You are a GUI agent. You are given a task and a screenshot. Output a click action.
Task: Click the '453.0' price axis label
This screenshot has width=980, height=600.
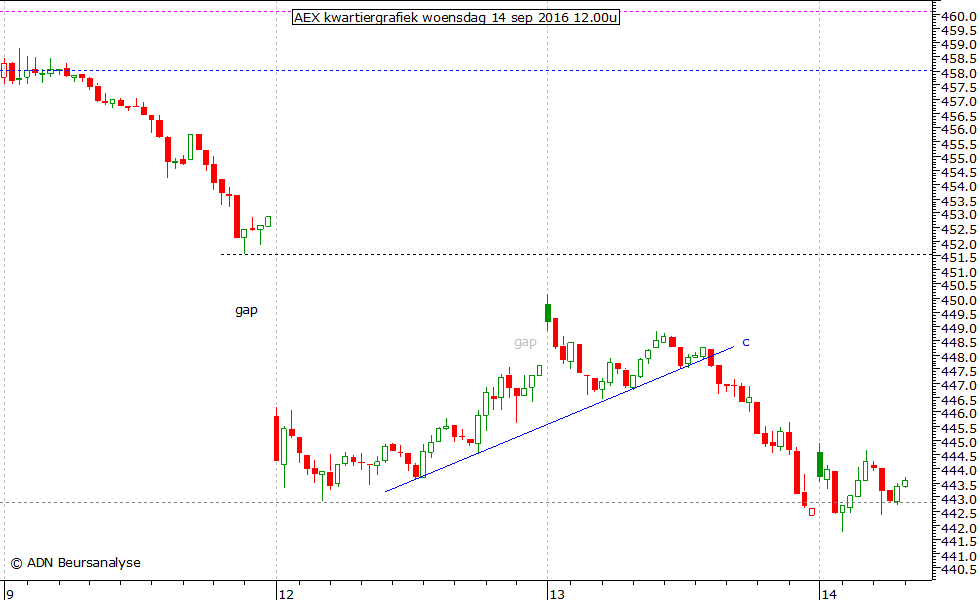(959, 215)
